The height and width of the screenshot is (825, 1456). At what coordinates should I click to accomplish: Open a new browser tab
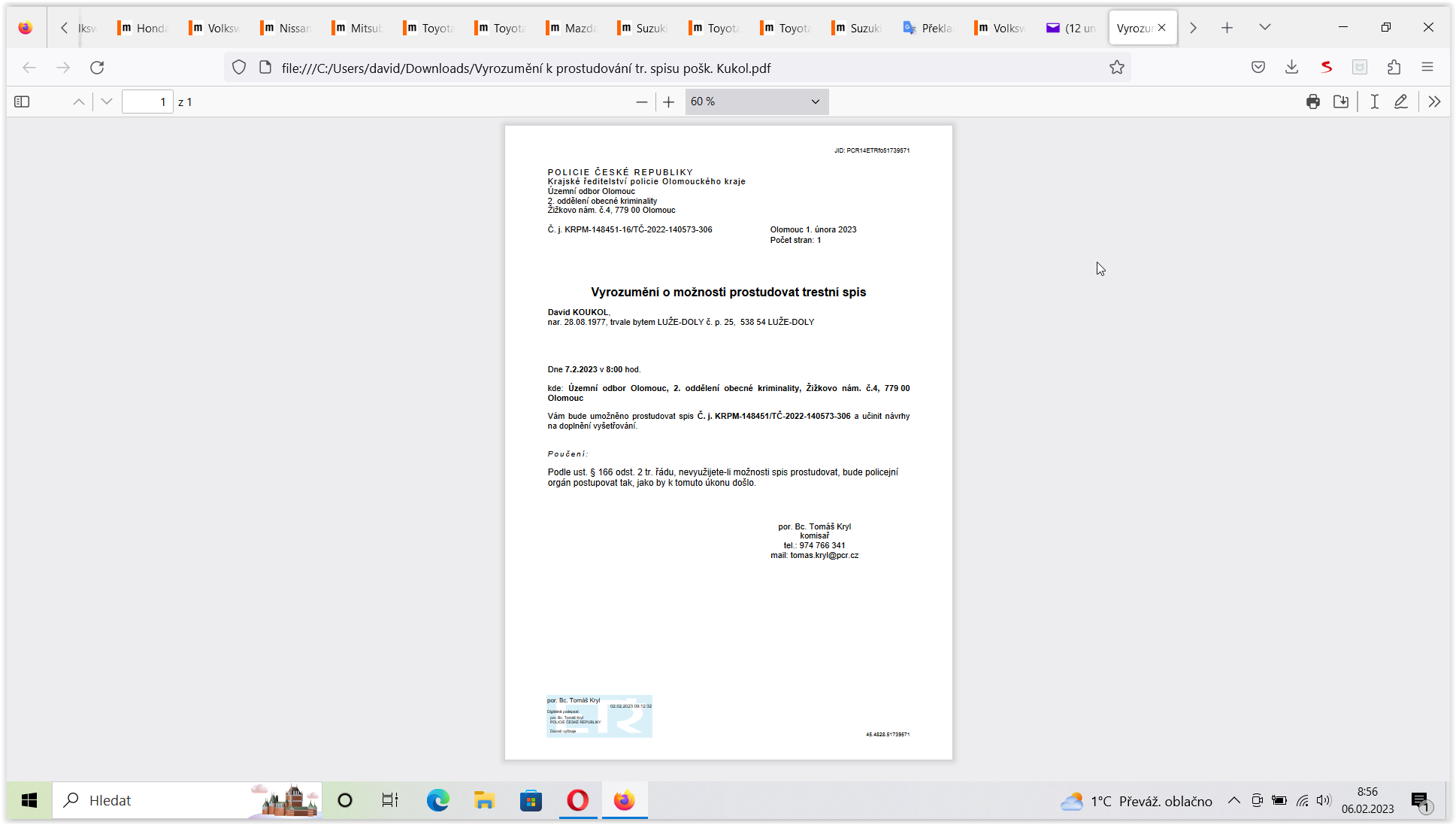[x=1227, y=28]
